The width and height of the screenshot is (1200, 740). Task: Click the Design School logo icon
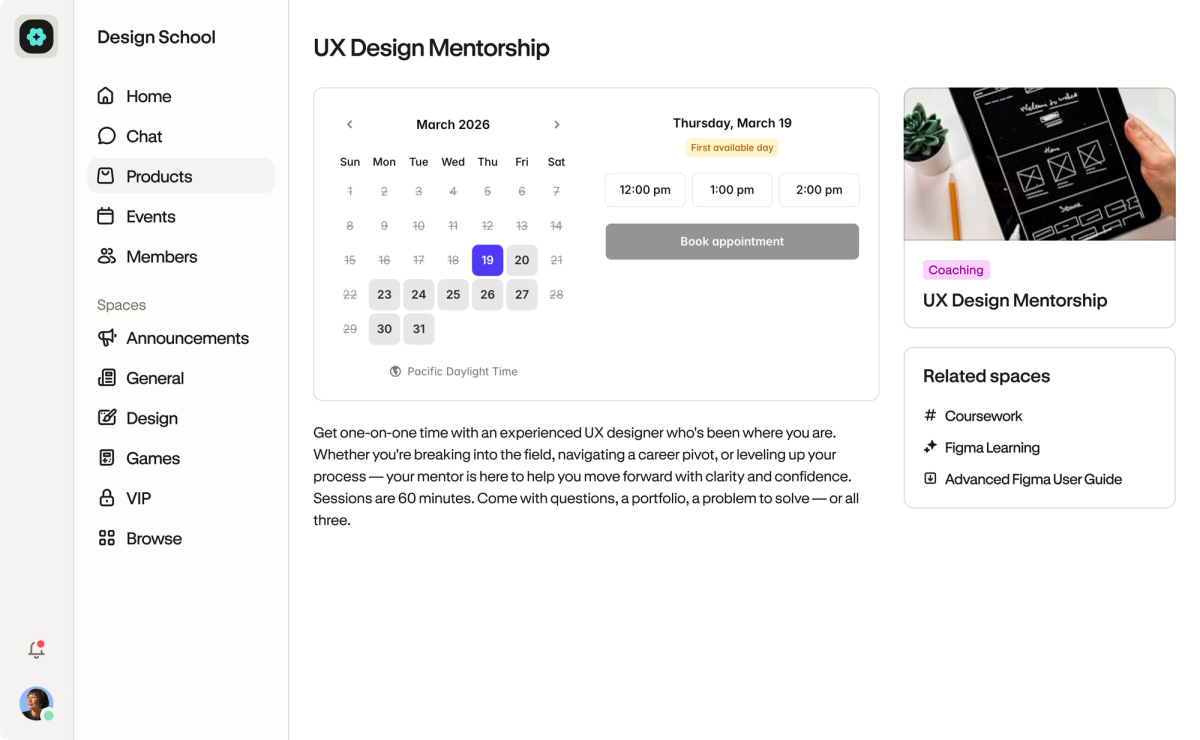point(36,37)
